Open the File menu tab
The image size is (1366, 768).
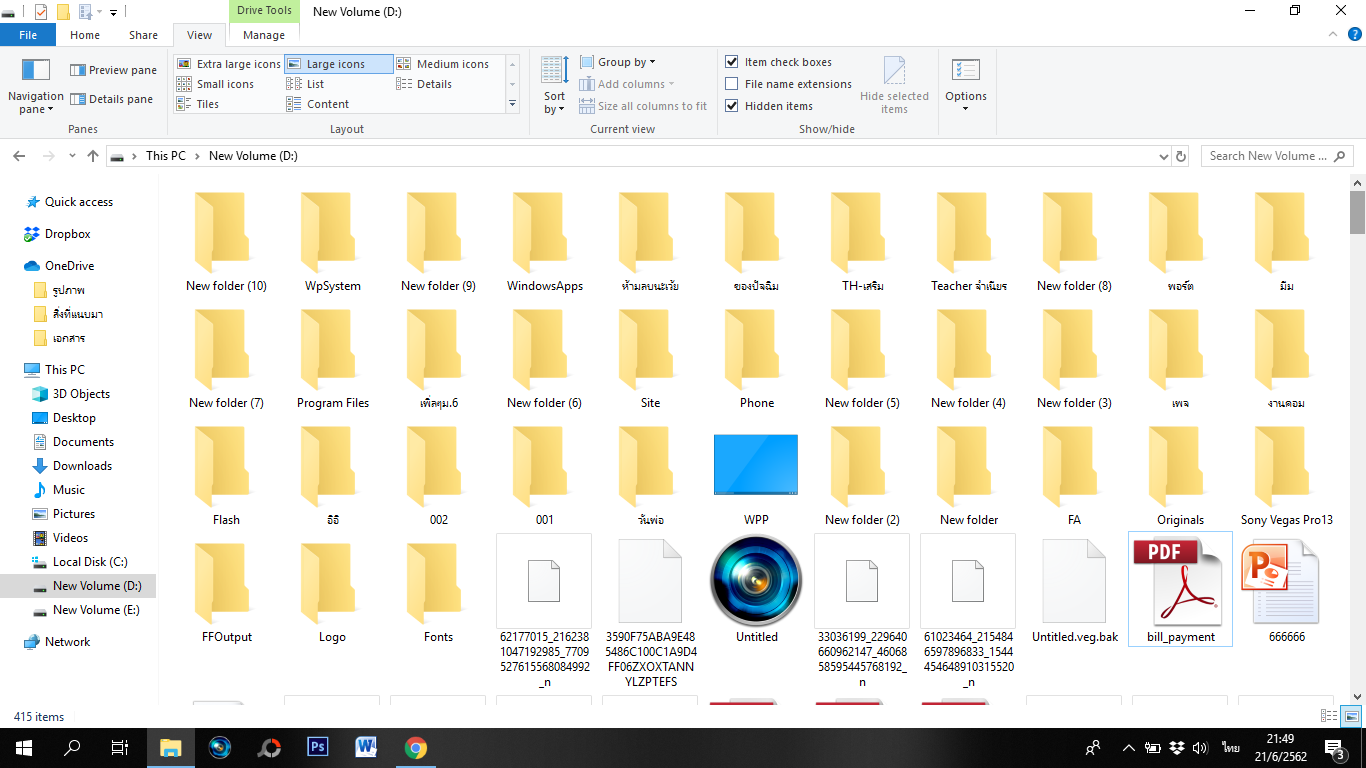28,35
